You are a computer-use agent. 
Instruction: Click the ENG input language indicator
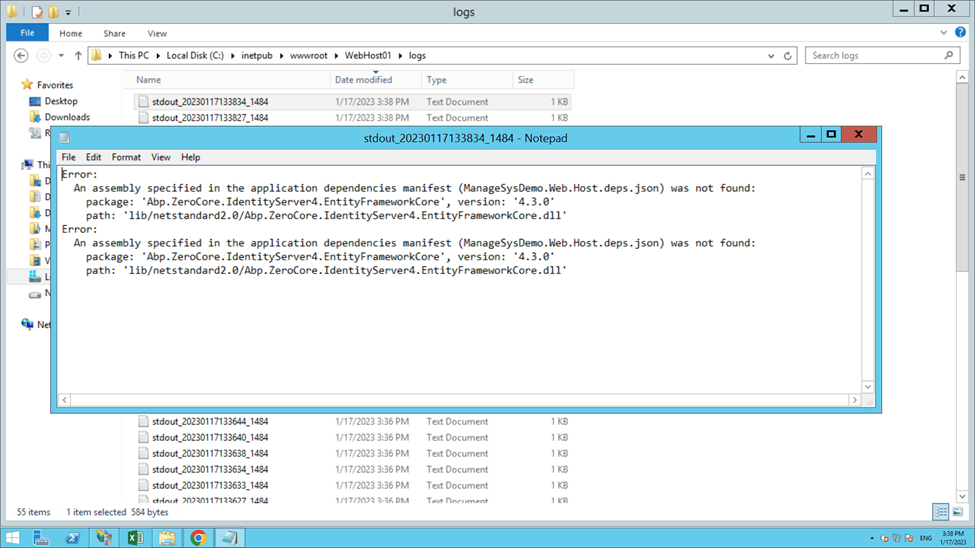926,538
